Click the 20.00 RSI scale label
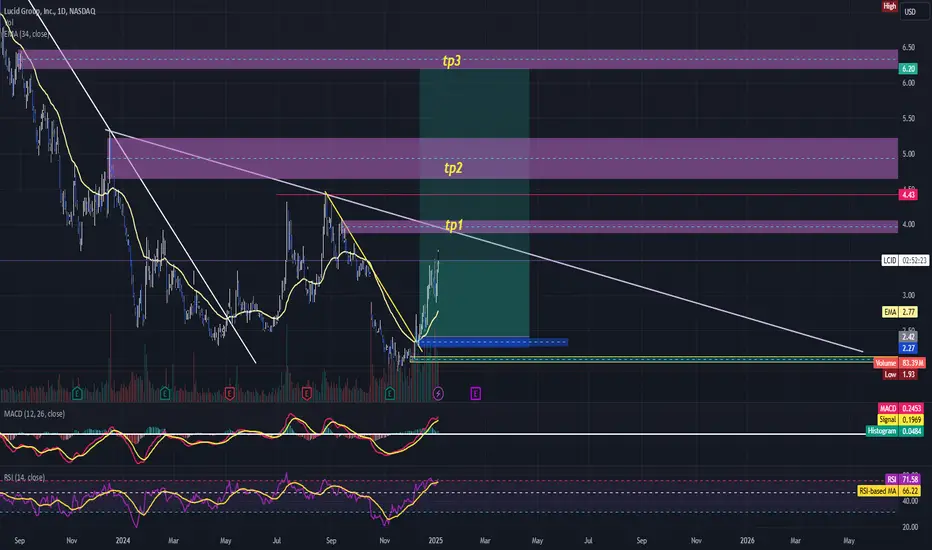The width and height of the screenshot is (932, 550). (910, 527)
